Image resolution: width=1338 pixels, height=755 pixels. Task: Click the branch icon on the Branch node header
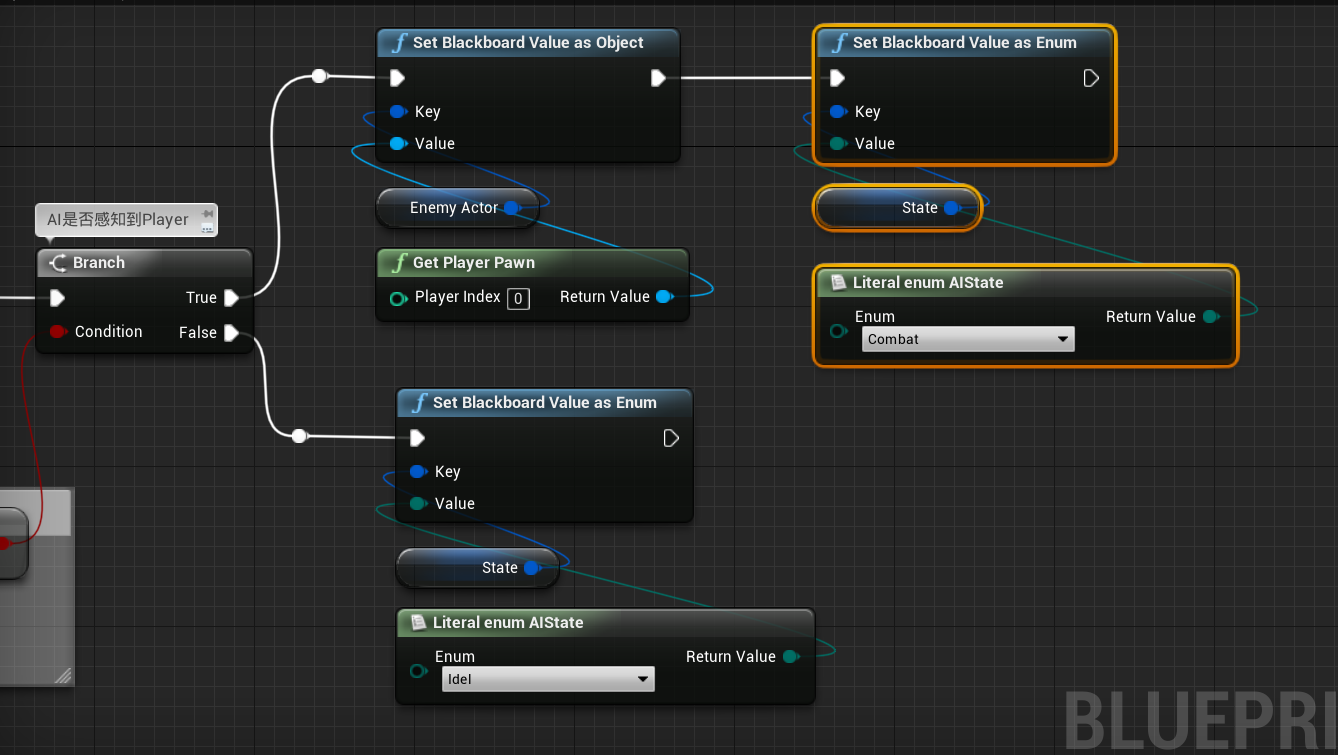click(x=57, y=262)
